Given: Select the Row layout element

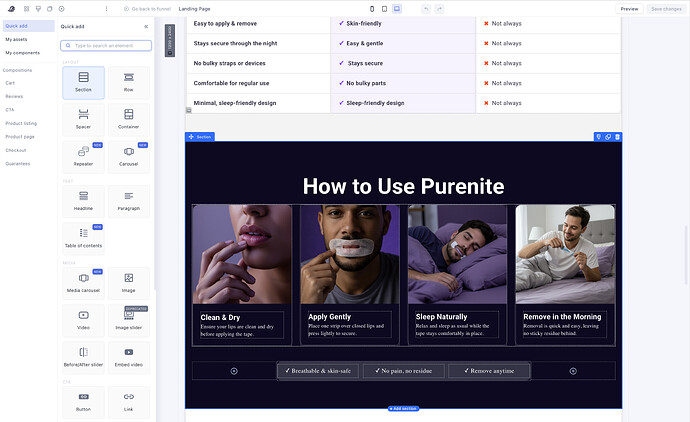Looking at the screenshot, I should click(128, 83).
